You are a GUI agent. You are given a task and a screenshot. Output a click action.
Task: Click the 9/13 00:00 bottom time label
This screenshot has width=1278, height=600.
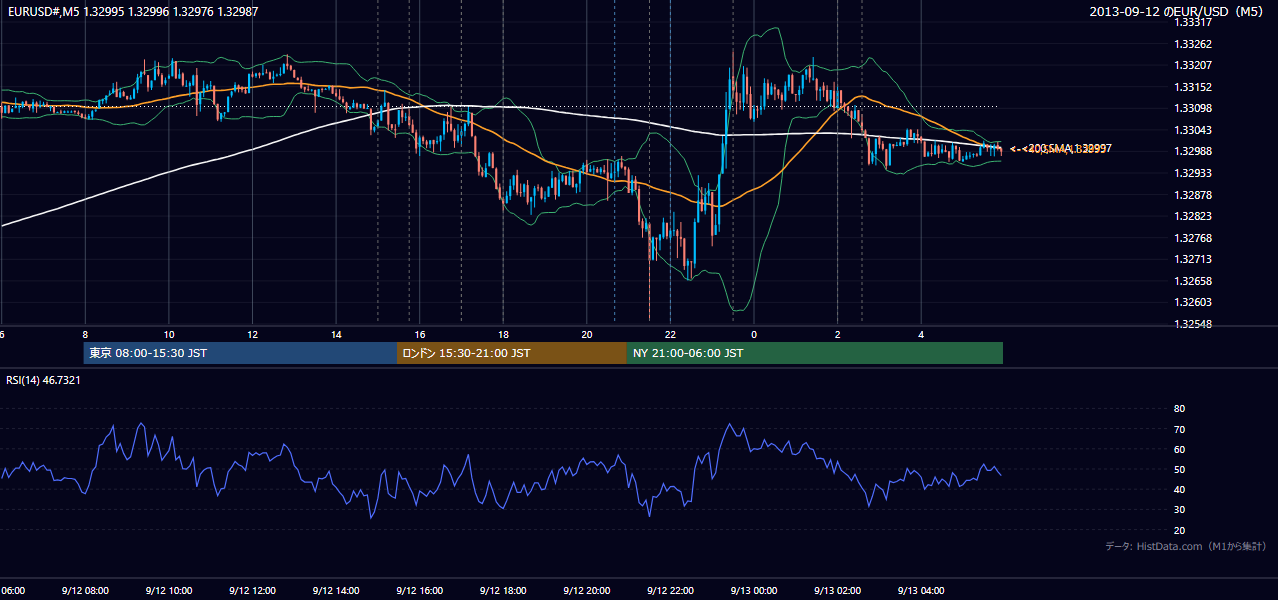click(x=753, y=591)
